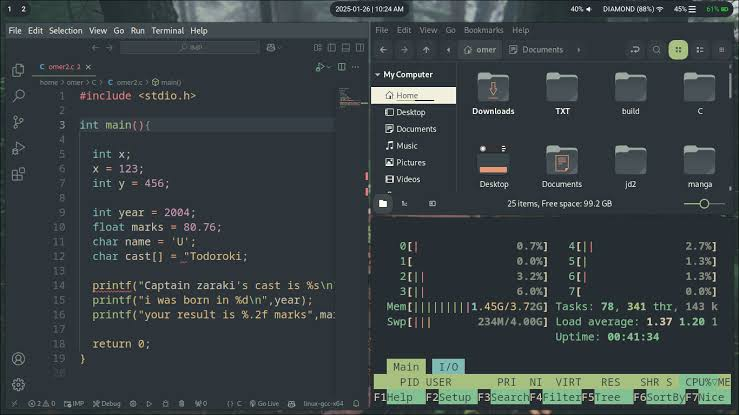Open the Run and Debug view
This screenshot has height=415, width=739.
[x=18, y=148]
